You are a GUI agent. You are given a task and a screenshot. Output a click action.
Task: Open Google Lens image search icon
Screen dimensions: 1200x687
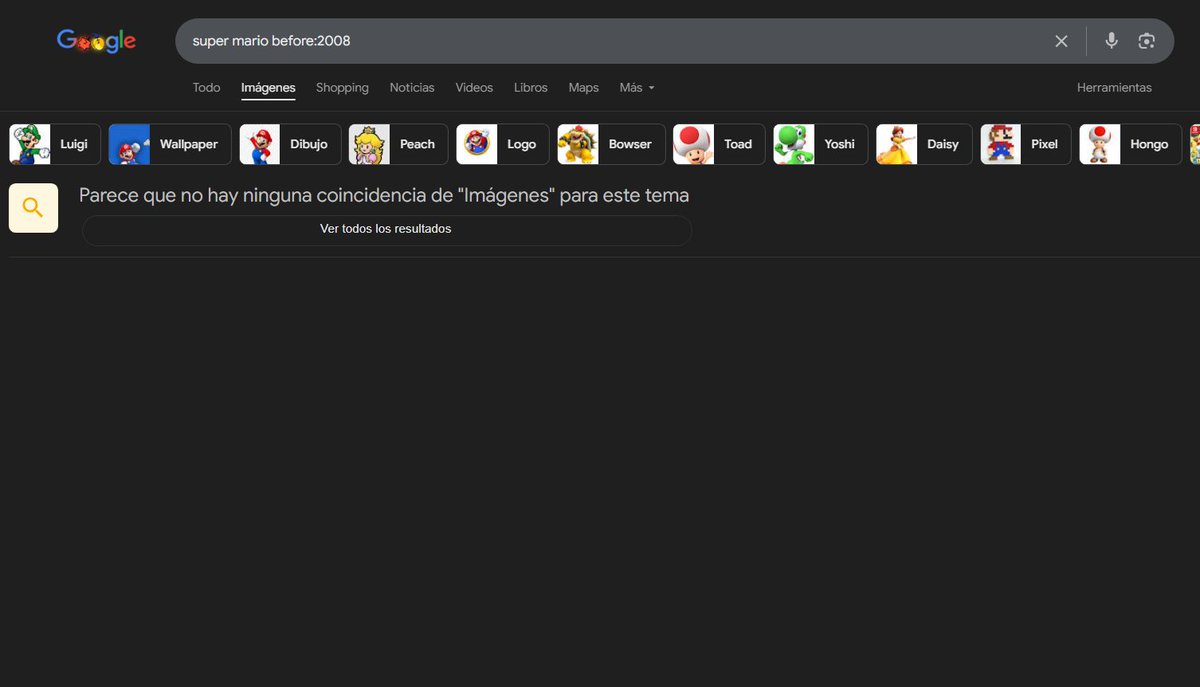pos(1146,41)
